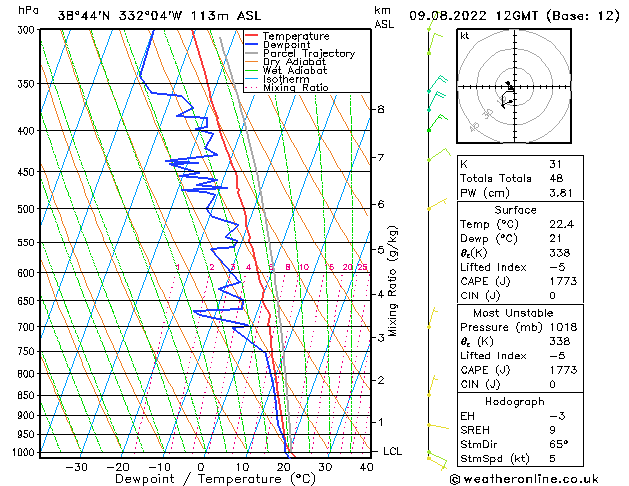Click the 'SREH' row label
The height and width of the screenshot is (486, 629).
pyautogui.click(x=475, y=430)
